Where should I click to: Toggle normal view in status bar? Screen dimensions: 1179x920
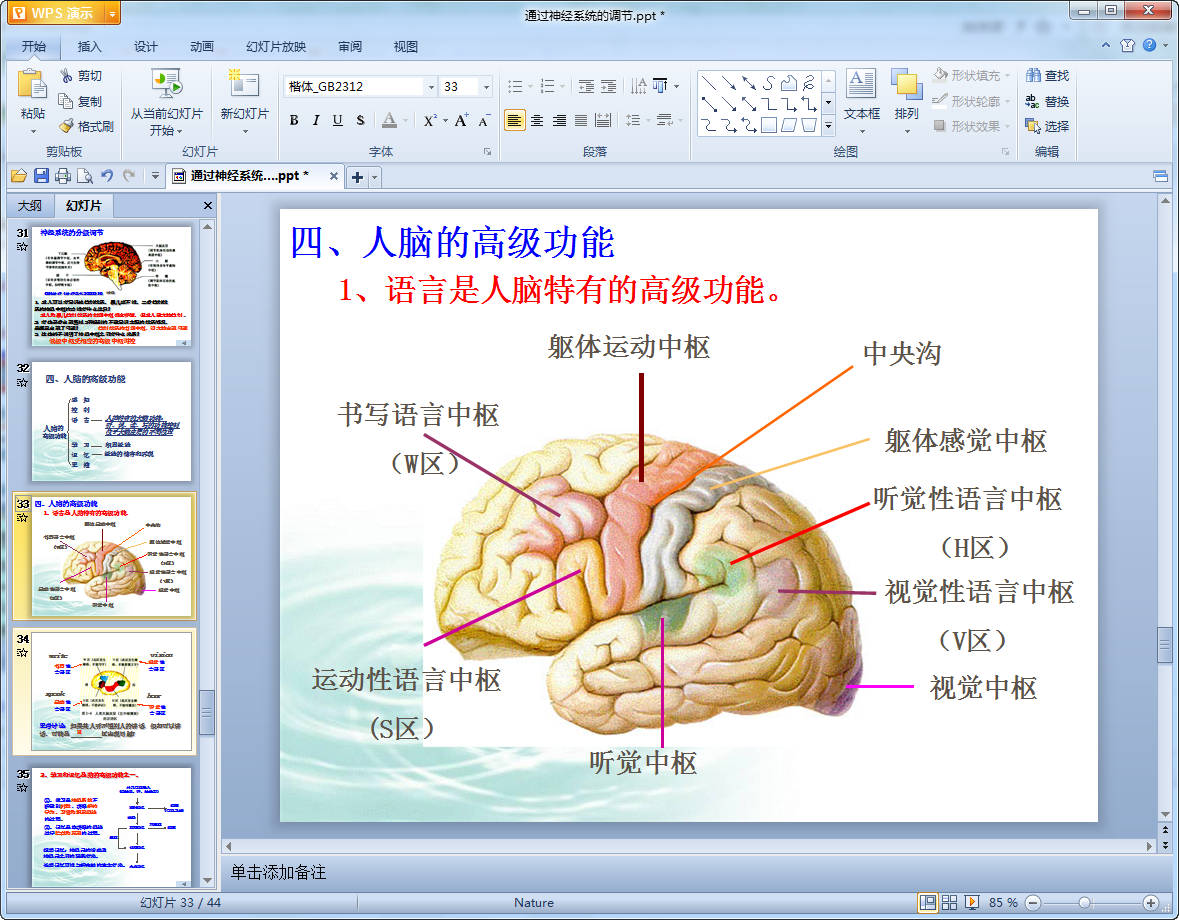(928, 903)
